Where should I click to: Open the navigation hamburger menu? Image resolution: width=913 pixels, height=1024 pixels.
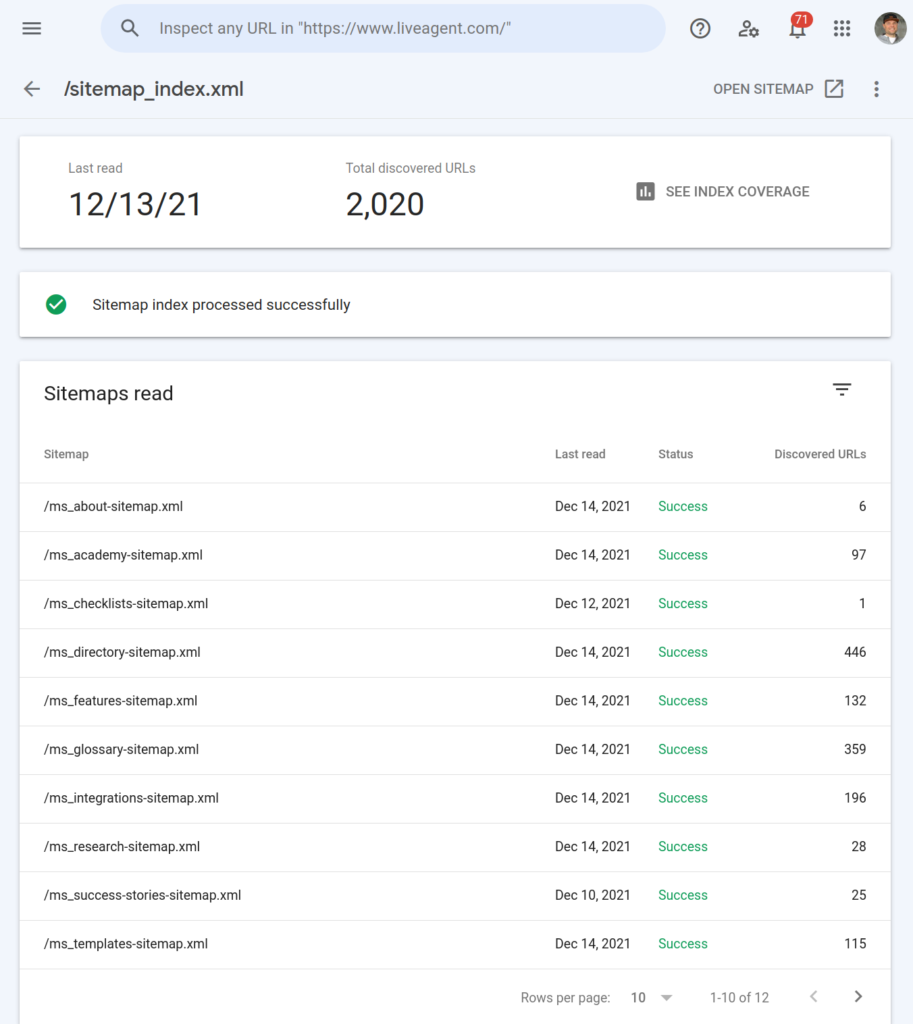click(x=31, y=28)
